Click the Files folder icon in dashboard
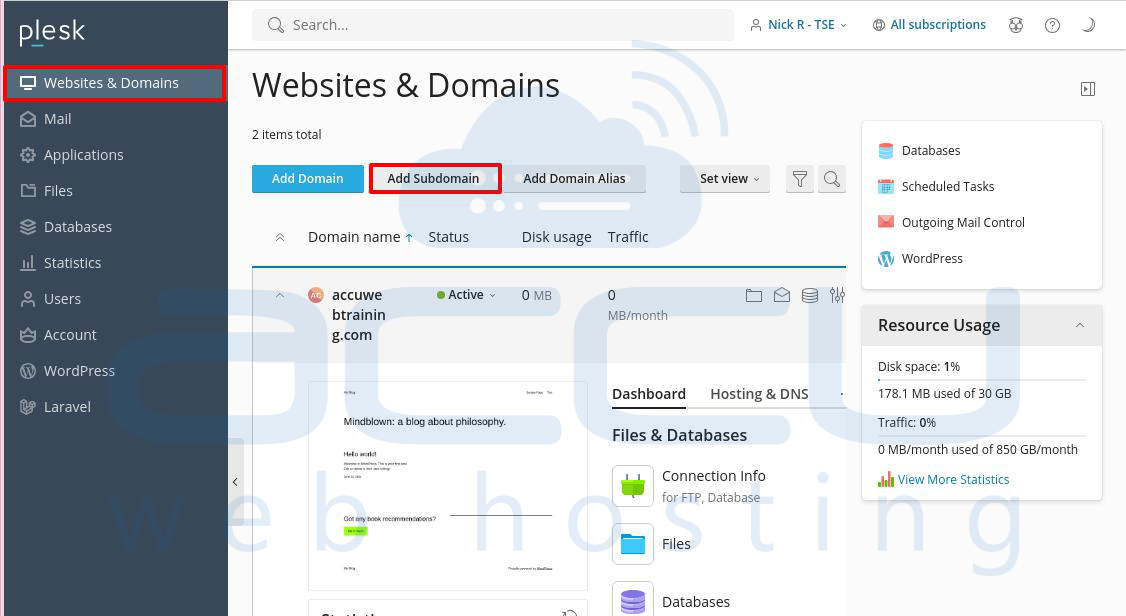The width and height of the screenshot is (1126, 616). pyautogui.click(x=633, y=544)
